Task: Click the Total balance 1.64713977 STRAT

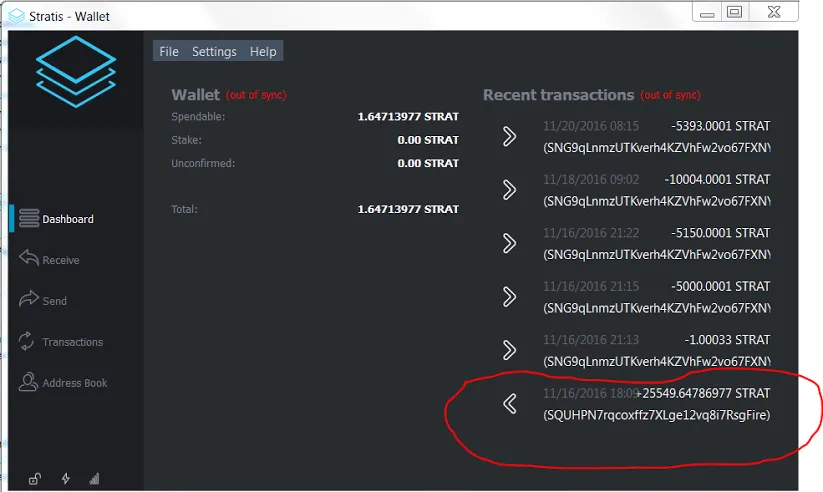Action: pos(408,209)
